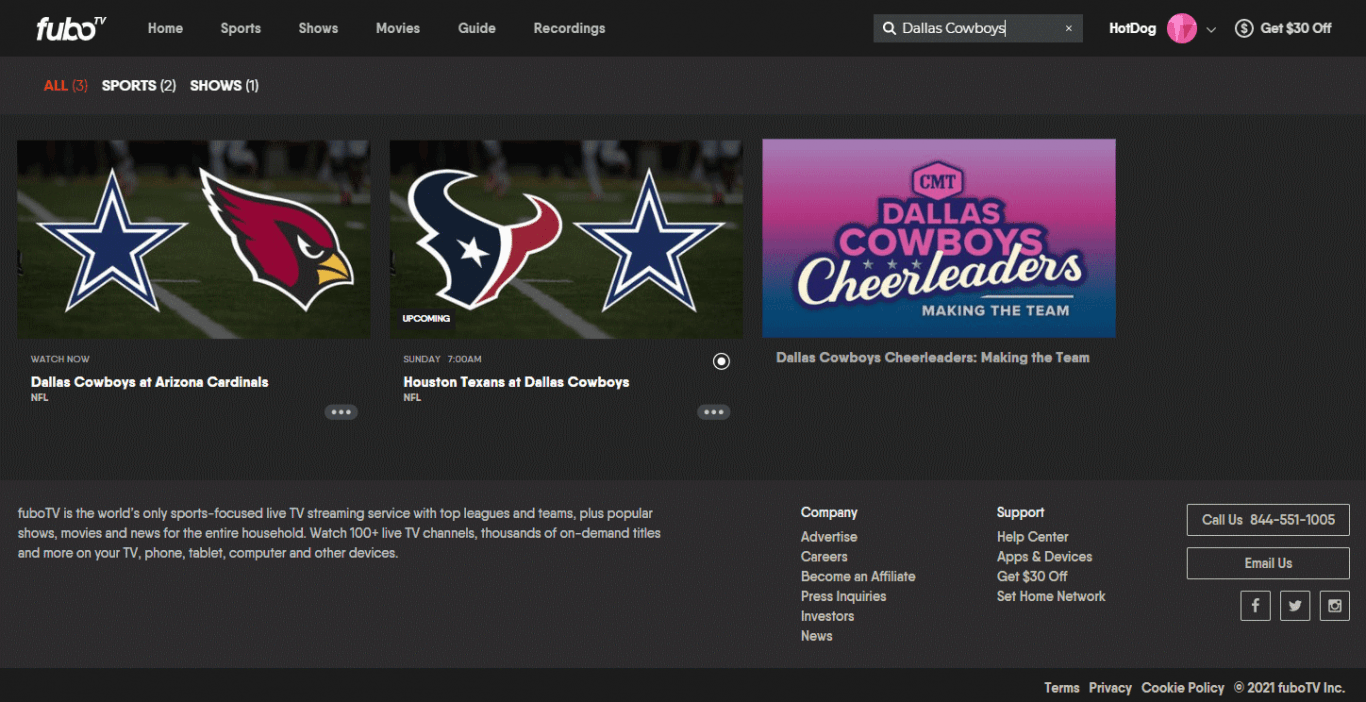Image resolution: width=1366 pixels, height=702 pixels.
Task: Click the HotDog profile name
Action: 1132,28
